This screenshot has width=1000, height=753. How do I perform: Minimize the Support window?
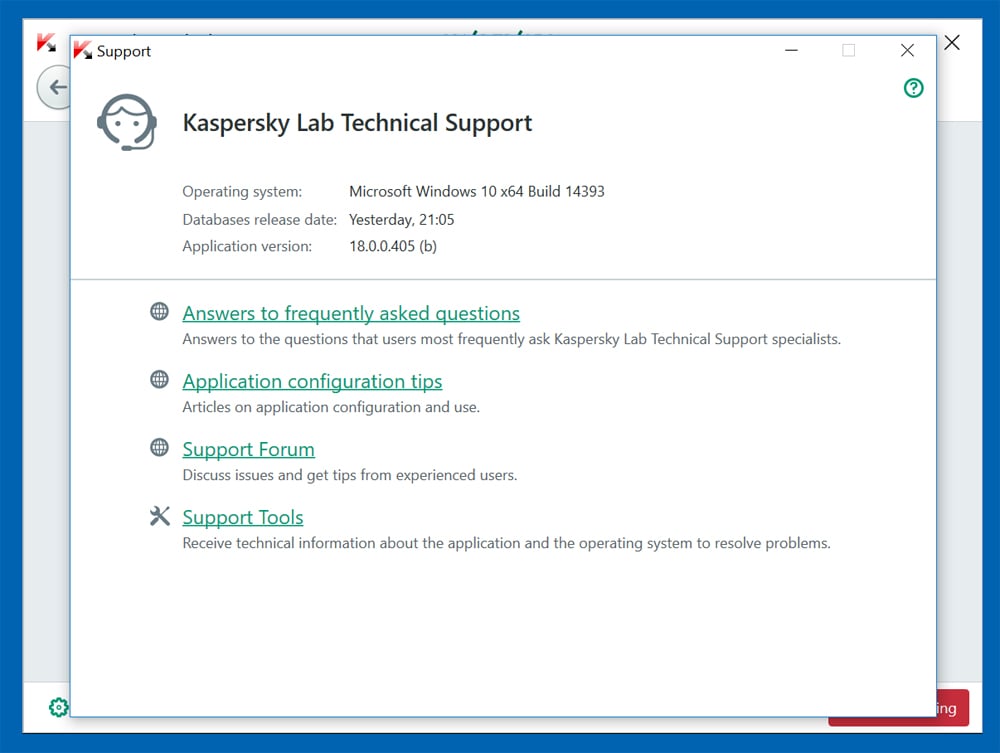click(x=791, y=50)
